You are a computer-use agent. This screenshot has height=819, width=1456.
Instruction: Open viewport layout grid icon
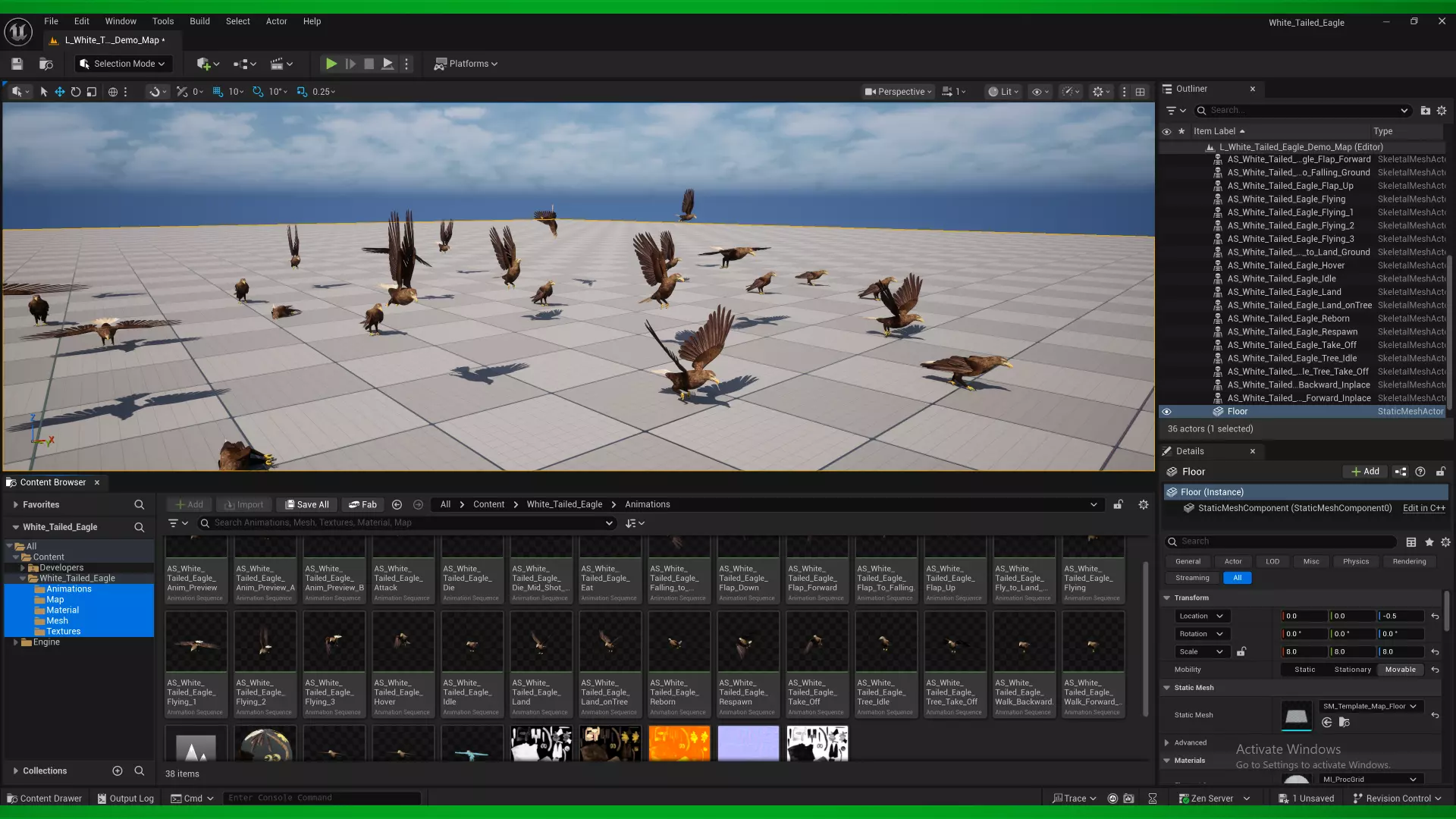tap(1140, 92)
